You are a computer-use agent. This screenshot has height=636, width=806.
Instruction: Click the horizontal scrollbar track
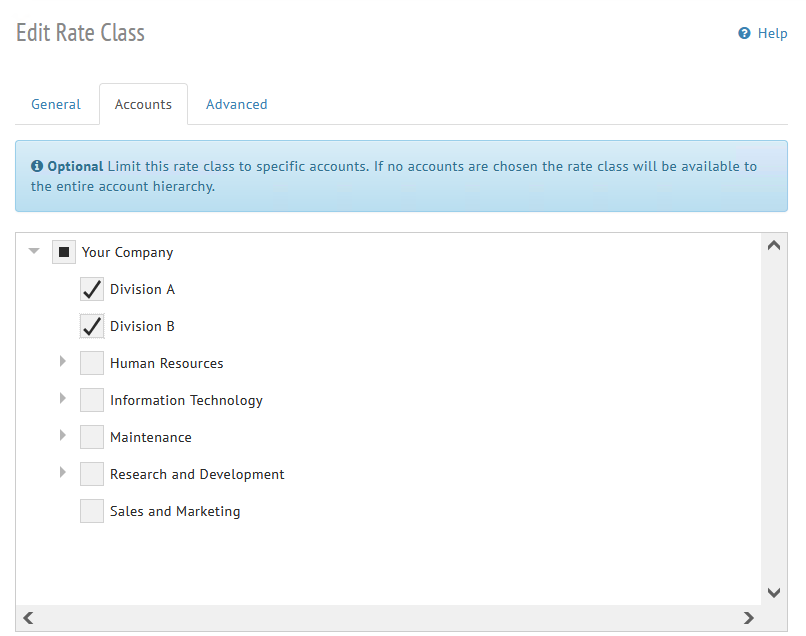click(x=388, y=618)
